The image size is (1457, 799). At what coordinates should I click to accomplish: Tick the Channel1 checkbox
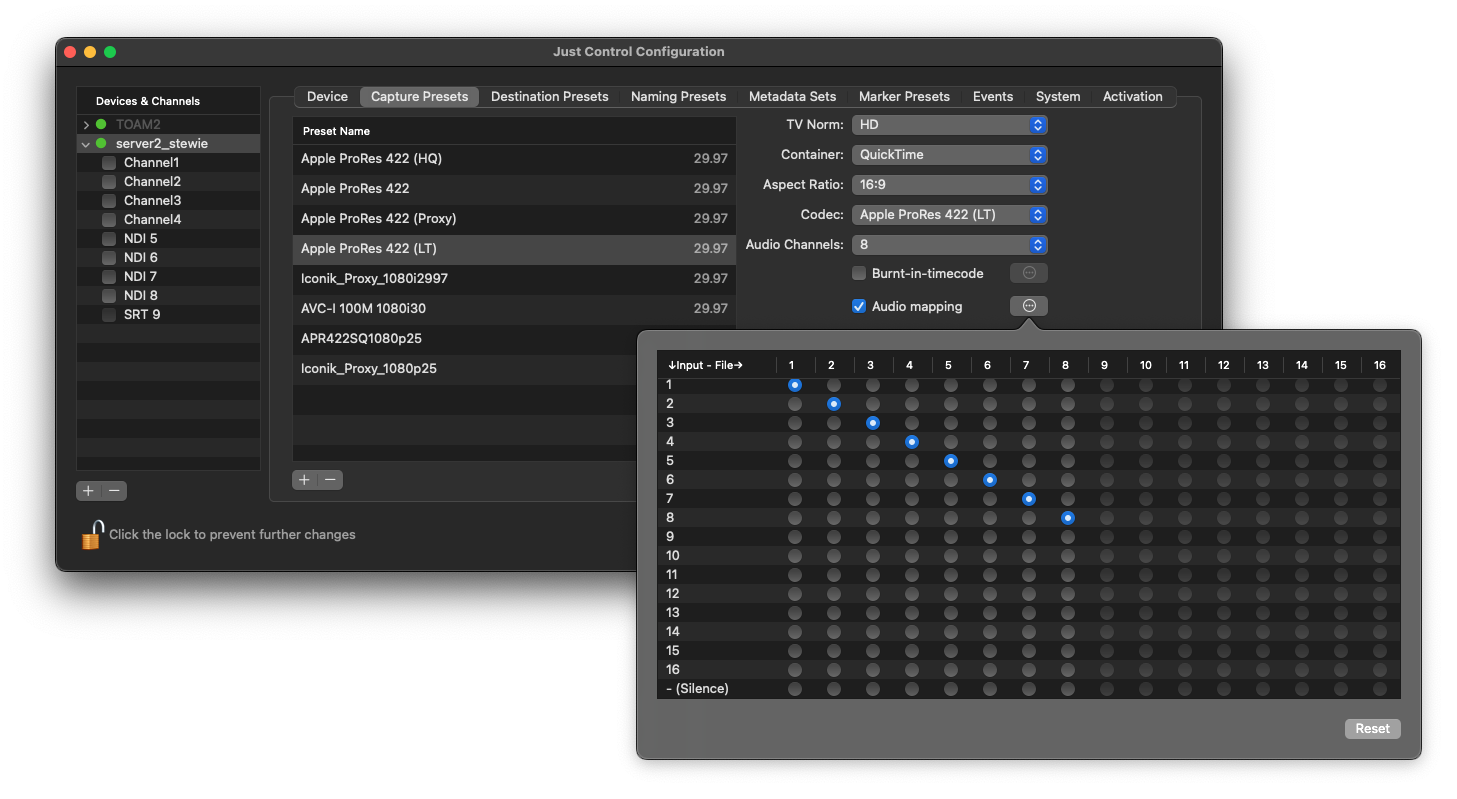click(x=109, y=163)
